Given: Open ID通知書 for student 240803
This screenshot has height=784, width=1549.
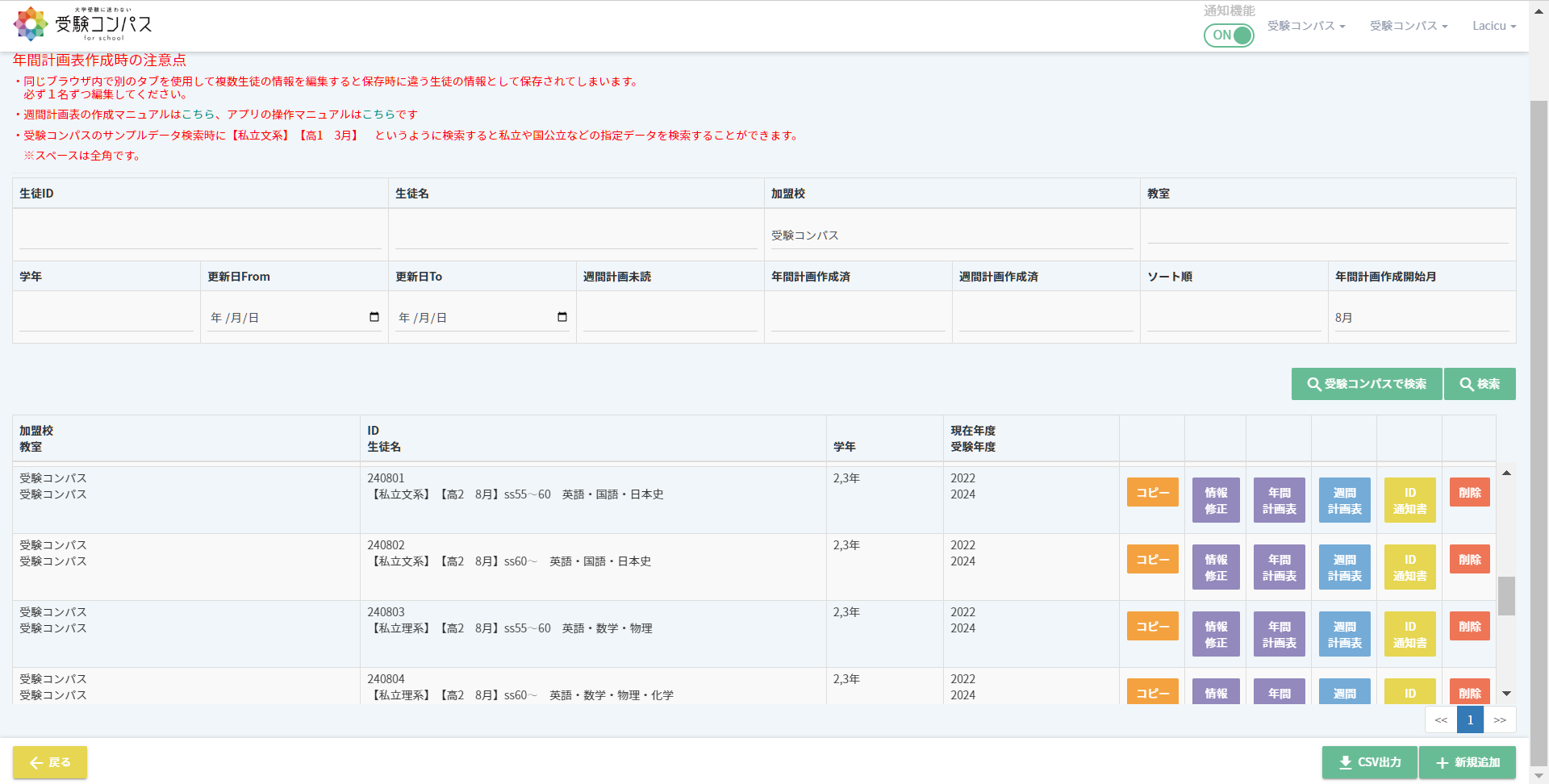Looking at the screenshot, I should click(1410, 634).
